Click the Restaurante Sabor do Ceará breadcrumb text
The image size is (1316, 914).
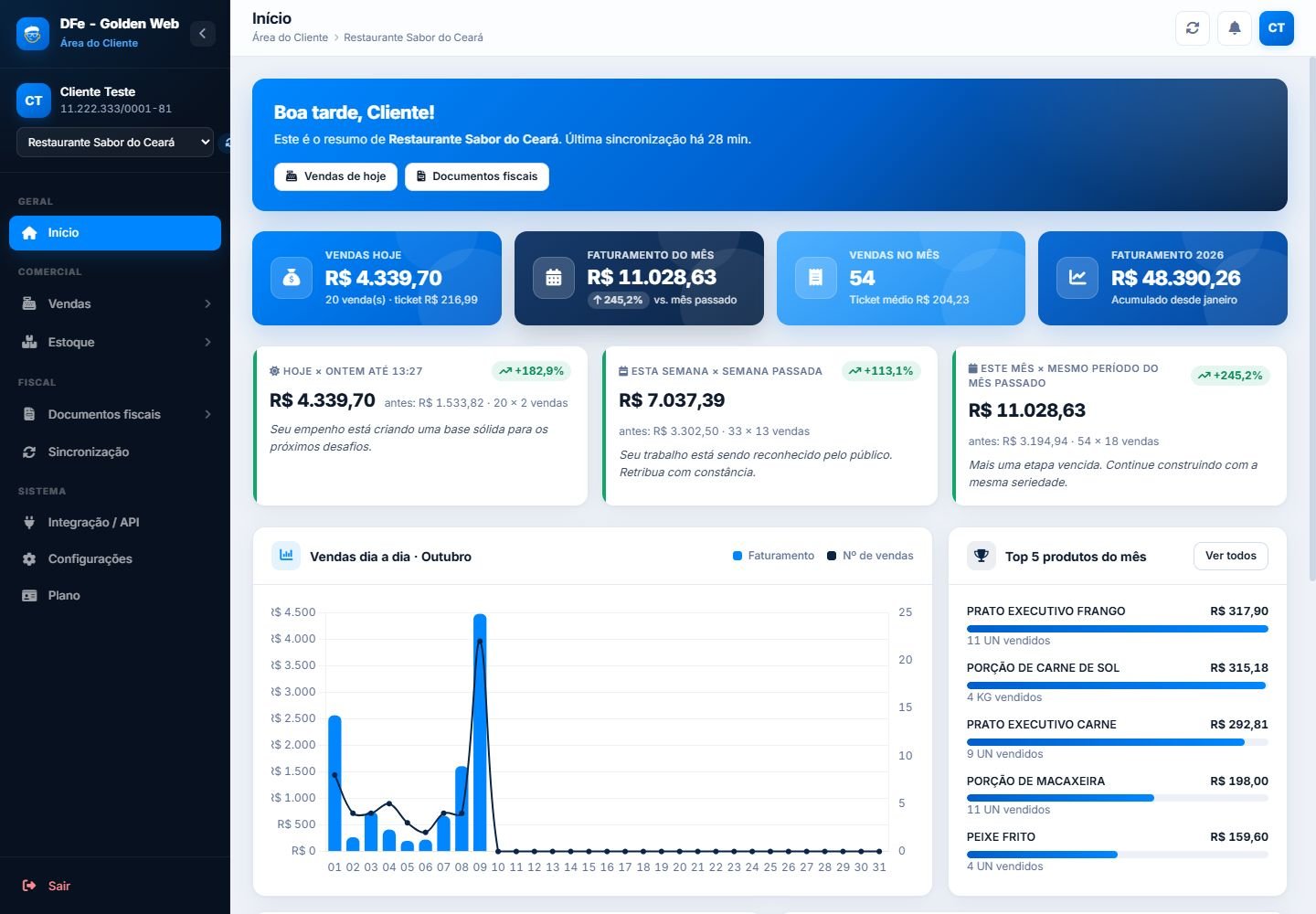[413, 37]
